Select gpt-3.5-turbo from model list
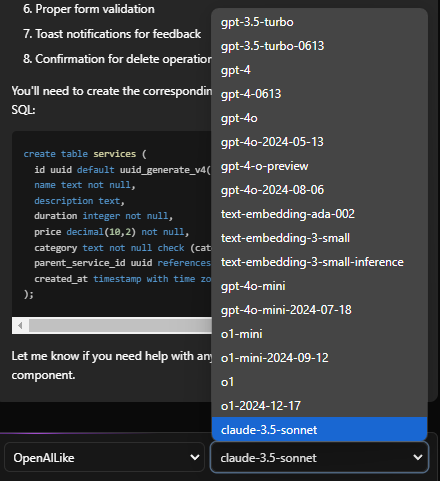Screen dimensions: 440x481 point(319,22)
